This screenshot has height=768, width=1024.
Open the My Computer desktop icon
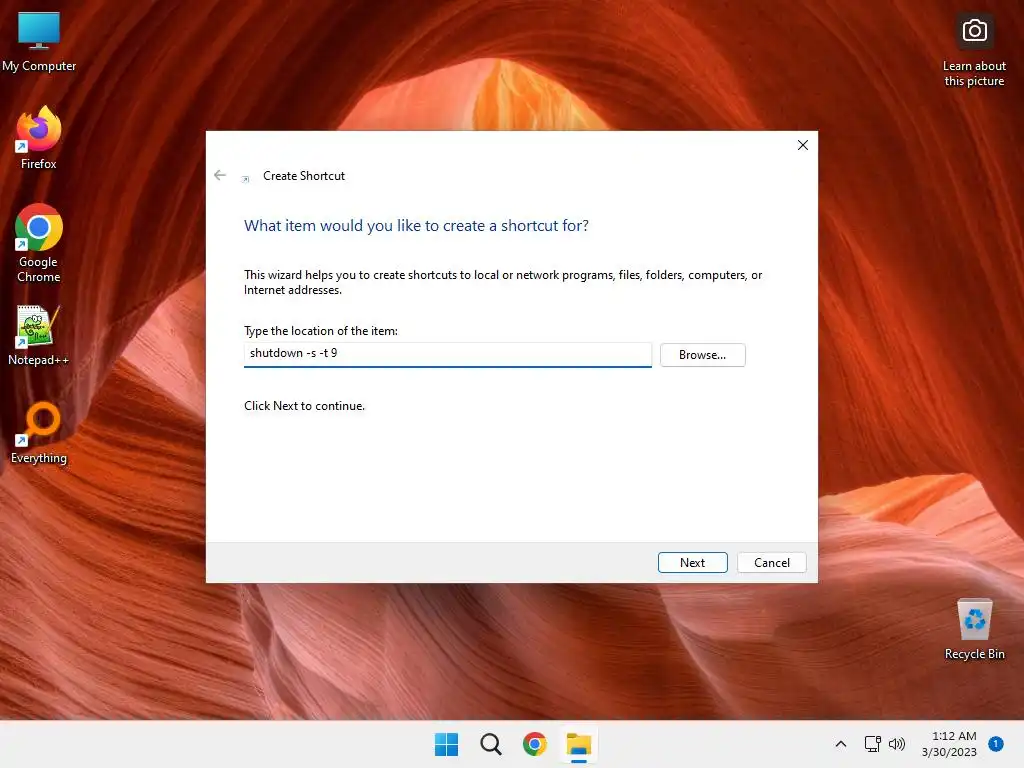[x=39, y=41]
